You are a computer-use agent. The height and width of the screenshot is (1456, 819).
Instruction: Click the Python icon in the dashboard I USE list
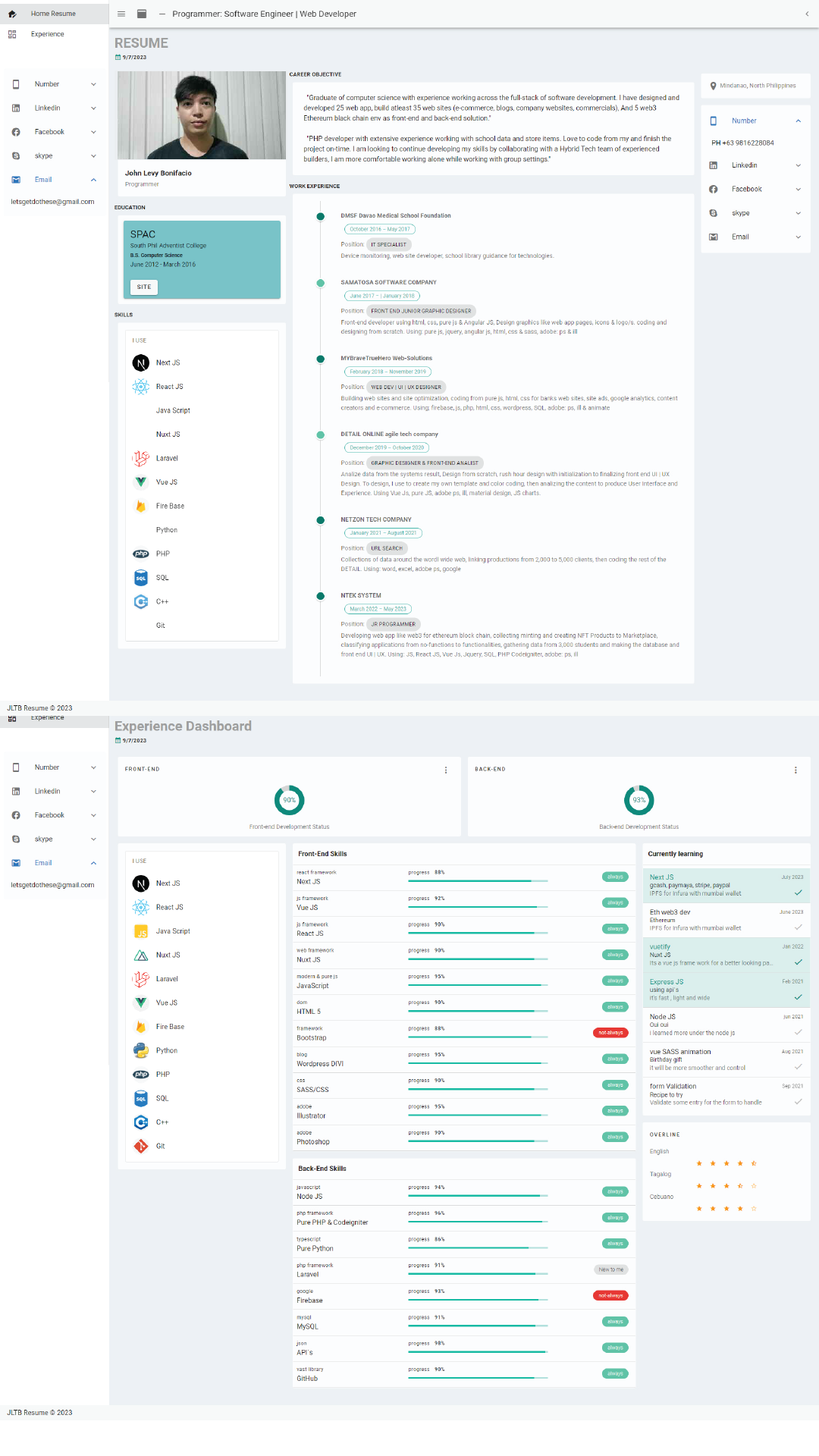tap(141, 1050)
